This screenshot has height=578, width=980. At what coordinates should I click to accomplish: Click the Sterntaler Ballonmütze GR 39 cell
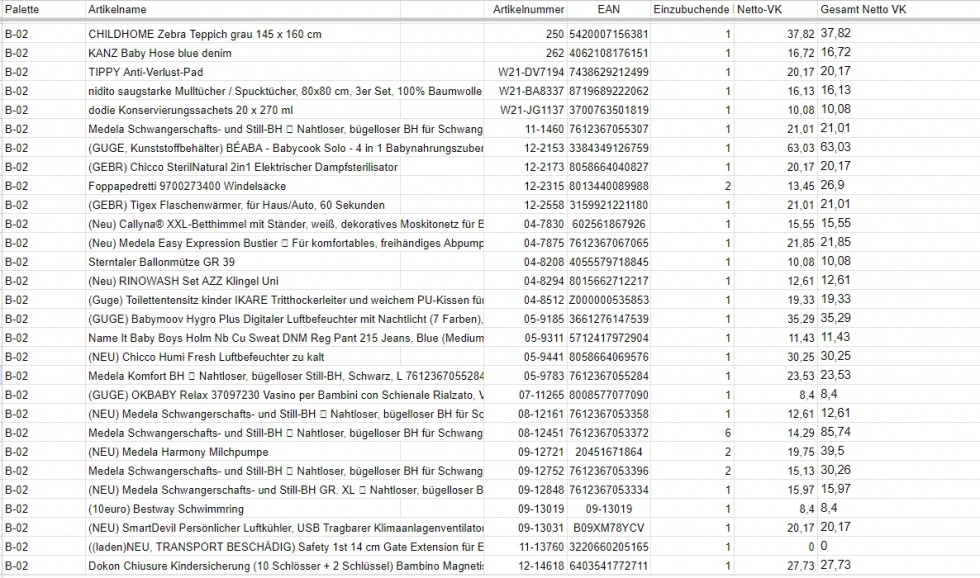[161, 262]
